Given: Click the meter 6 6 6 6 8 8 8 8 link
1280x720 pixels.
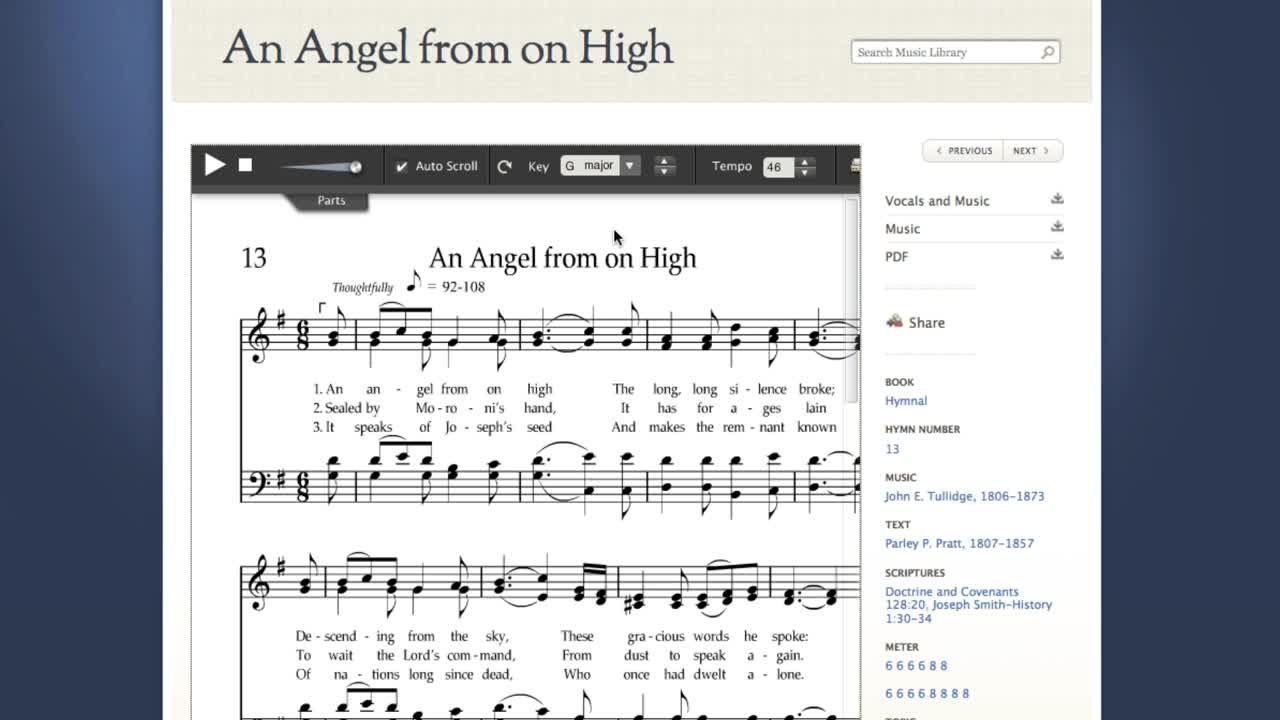Looking at the screenshot, I should [x=927, y=693].
